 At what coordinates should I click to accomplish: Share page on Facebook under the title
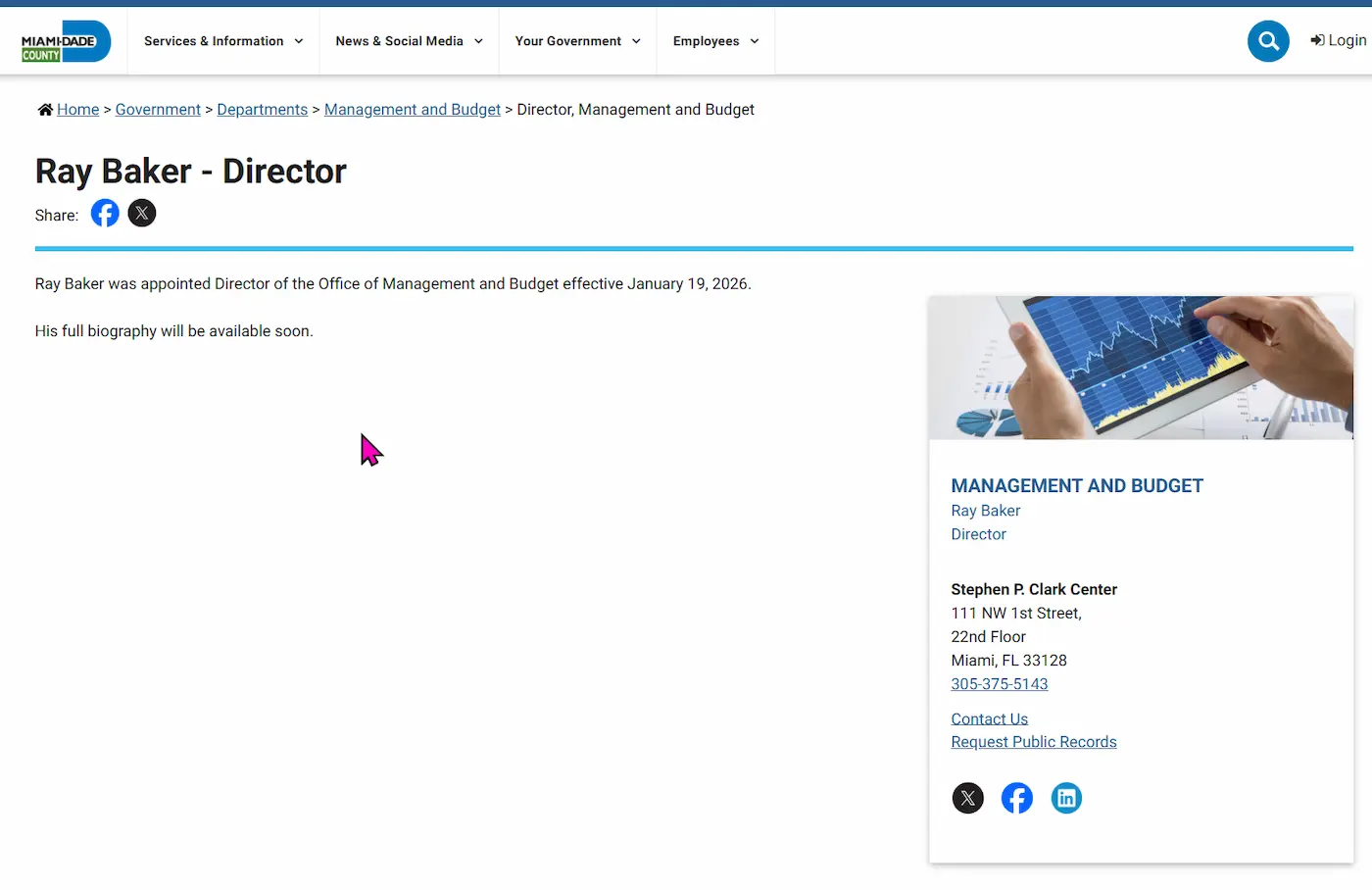coord(105,213)
